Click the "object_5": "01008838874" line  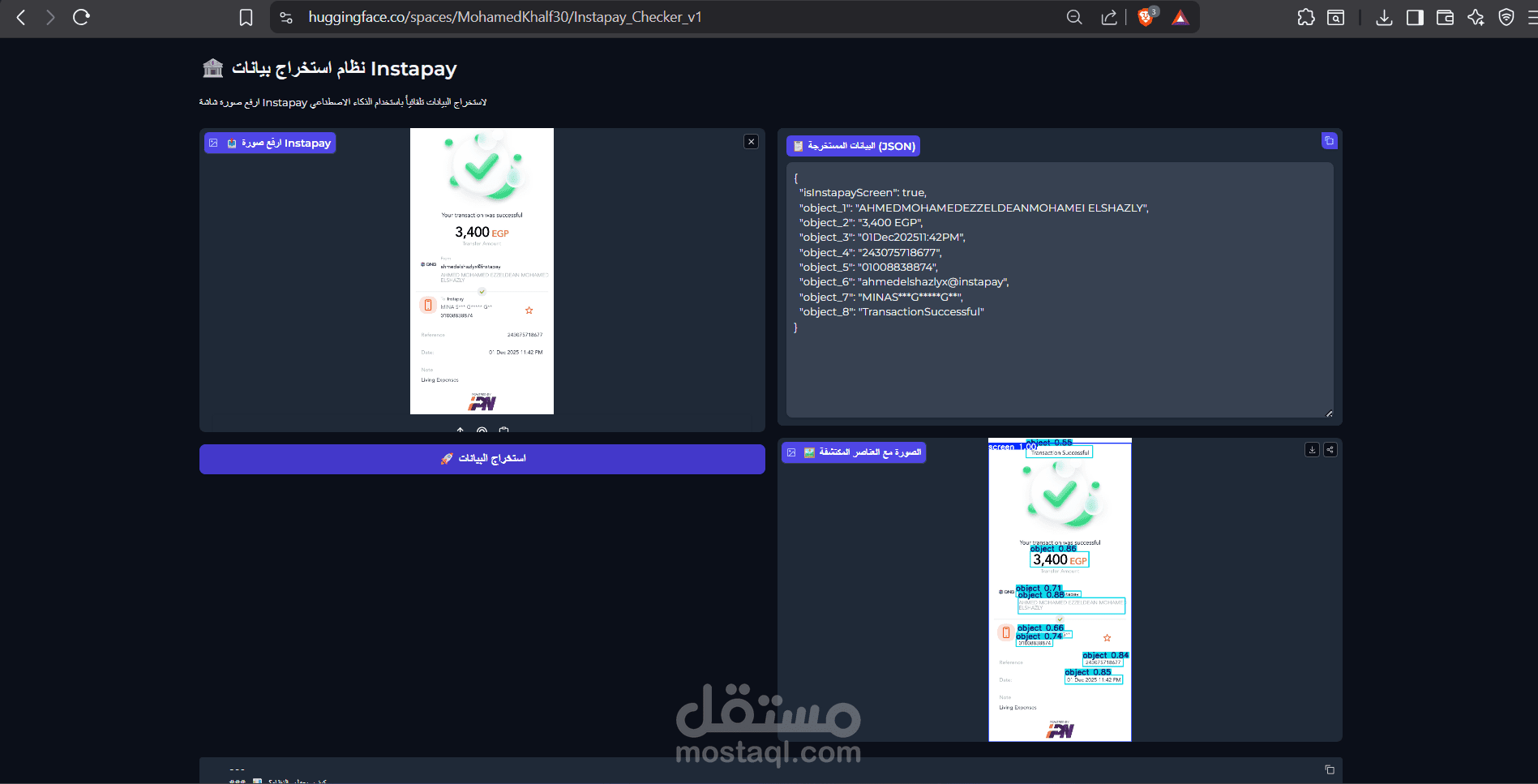coord(868,268)
